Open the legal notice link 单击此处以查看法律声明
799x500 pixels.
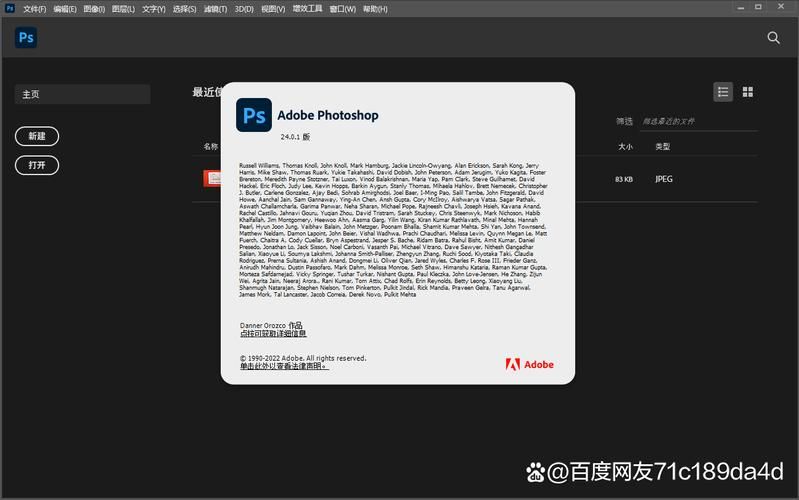coord(283,366)
